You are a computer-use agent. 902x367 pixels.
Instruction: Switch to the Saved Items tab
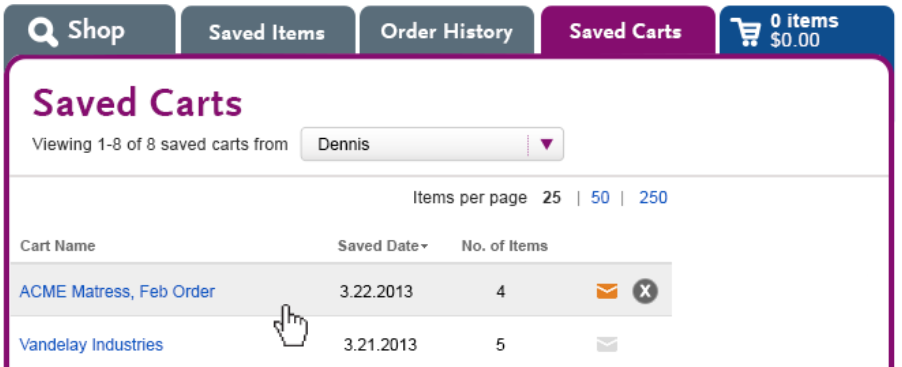click(267, 32)
